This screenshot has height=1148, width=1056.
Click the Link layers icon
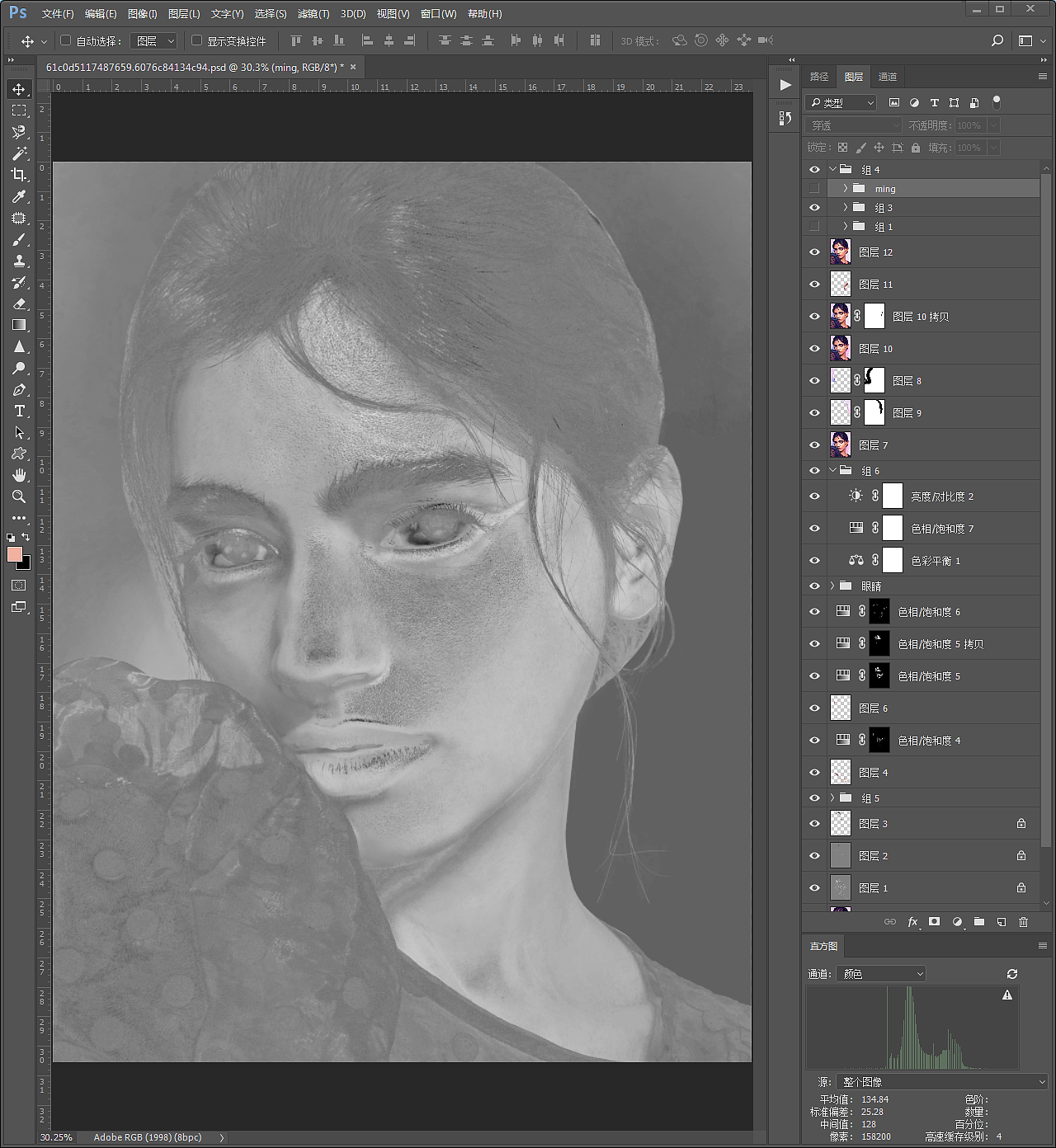pos(890,922)
